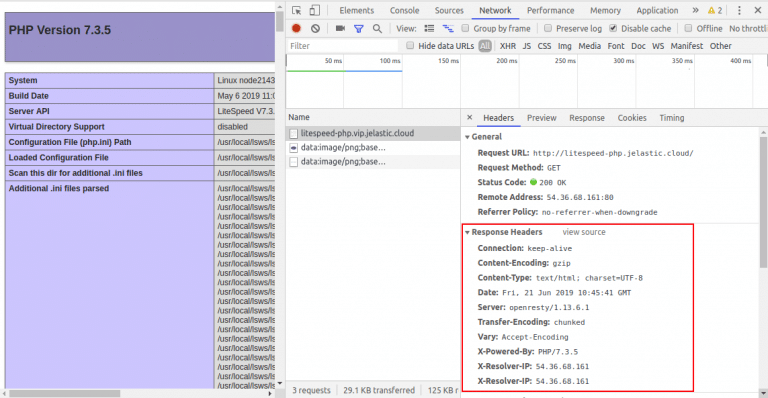Filter requests by JS
The width and height of the screenshot is (768, 398).
(x=527, y=46)
